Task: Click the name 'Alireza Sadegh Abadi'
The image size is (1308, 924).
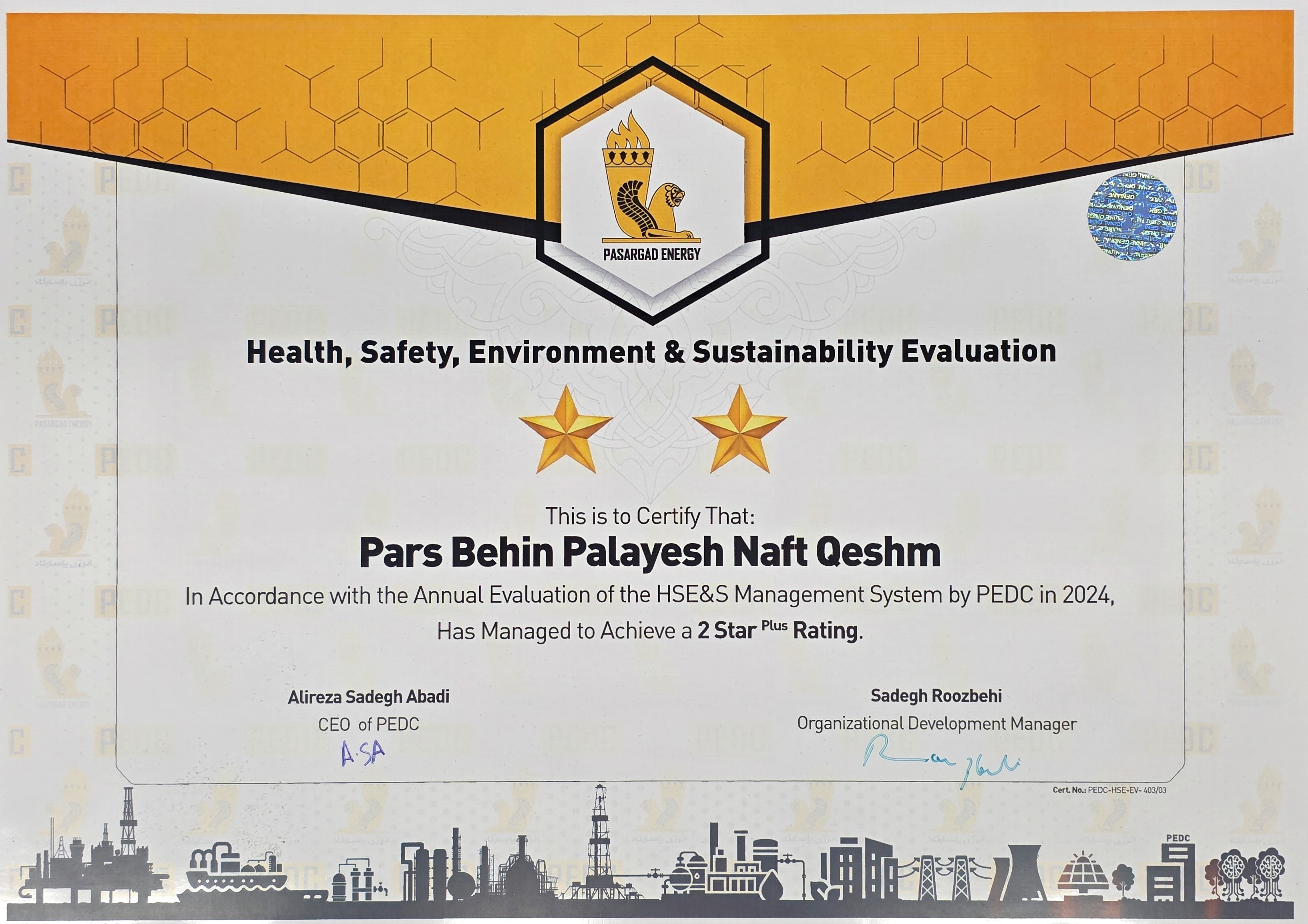Action: (x=369, y=697)
